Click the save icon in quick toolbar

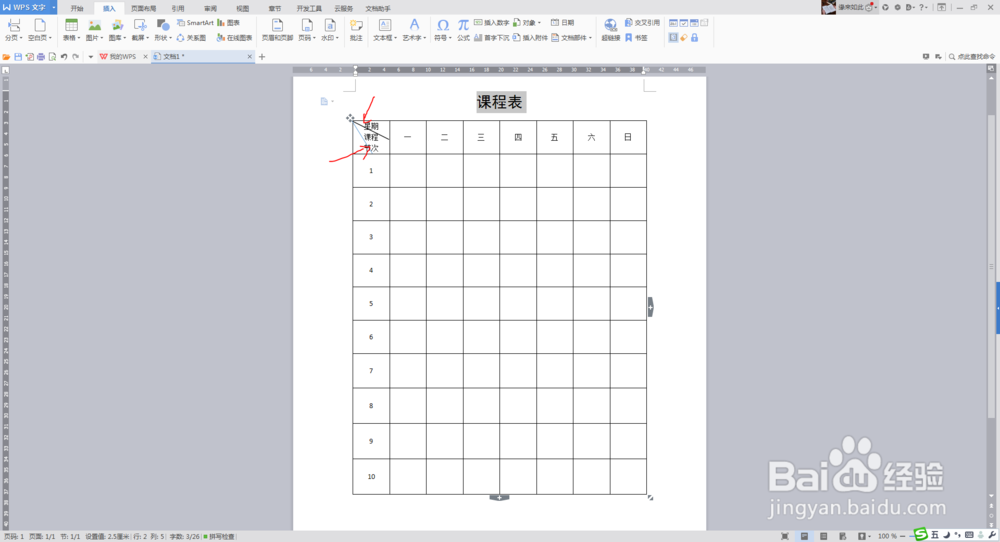click(x=18, y=57)
